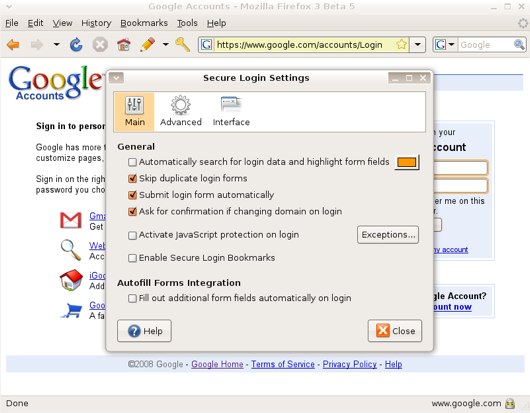The image size is (530, 413).
Task: Enable Secure Login Bookmarks checkbox
Action: click(x=132, y=258)
